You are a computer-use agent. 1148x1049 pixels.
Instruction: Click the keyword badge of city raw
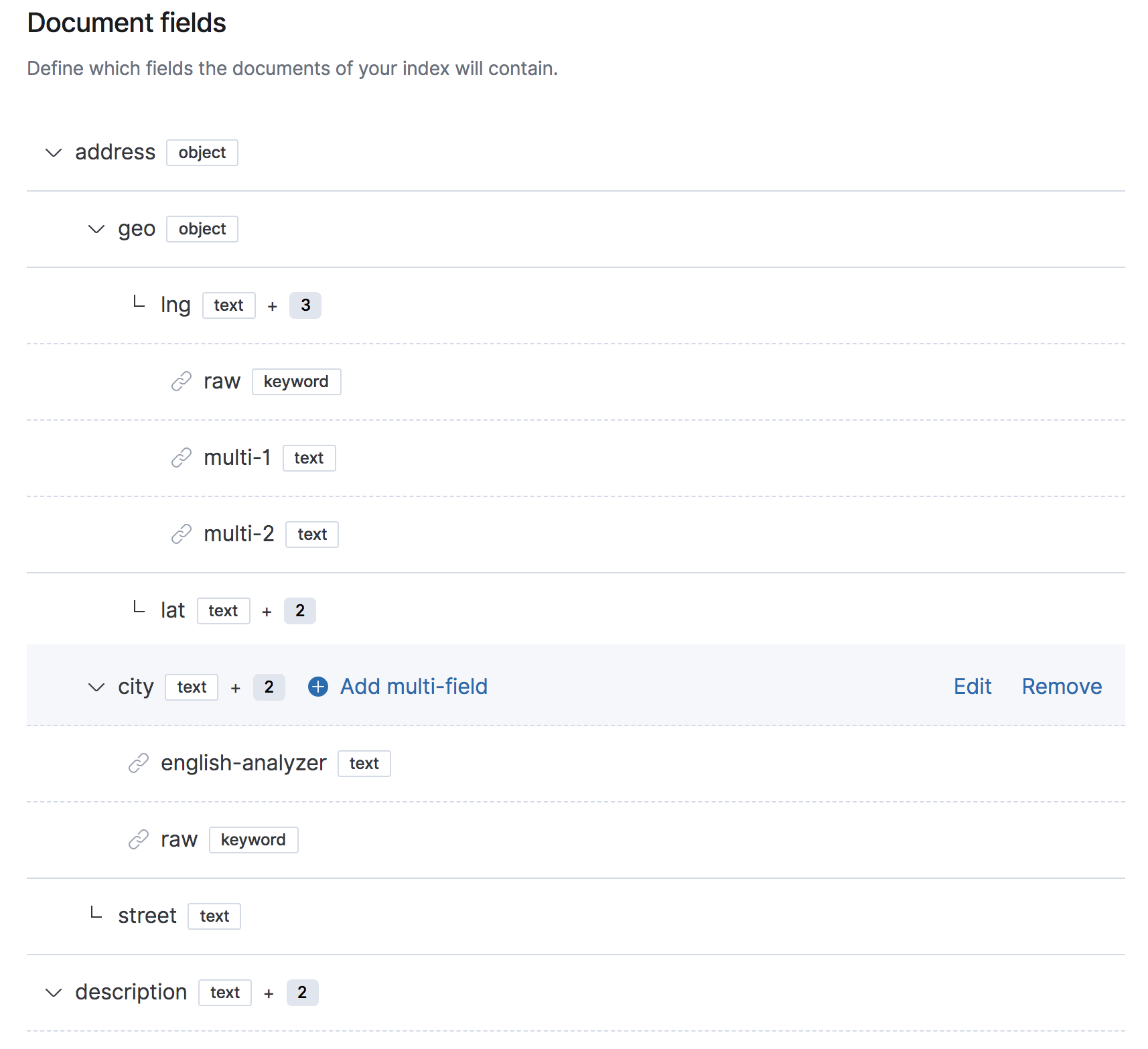pyautogui.click(x=254, y=840)
